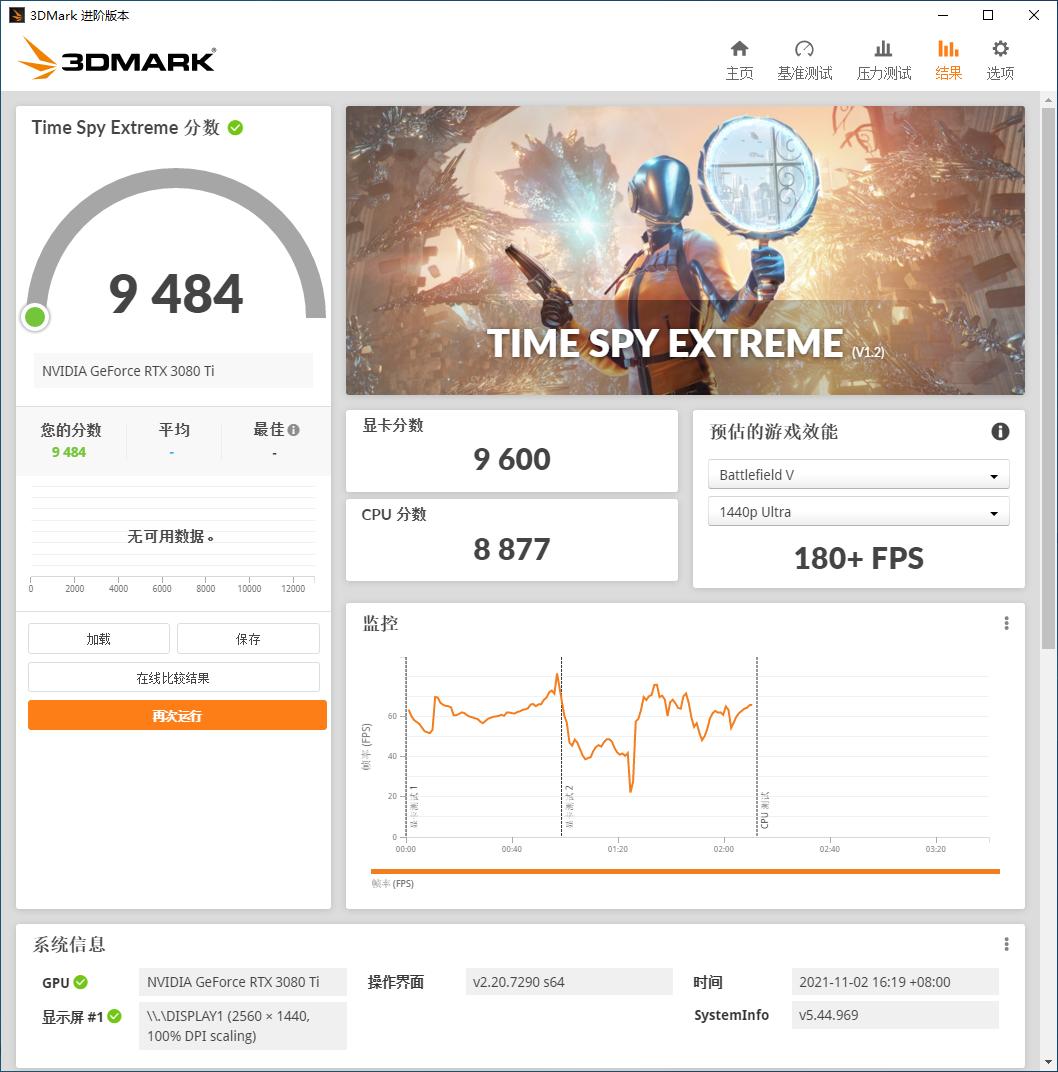
Task: Go to the 主页 home tab
Action: pyautogui.click(x=739, y=60)
